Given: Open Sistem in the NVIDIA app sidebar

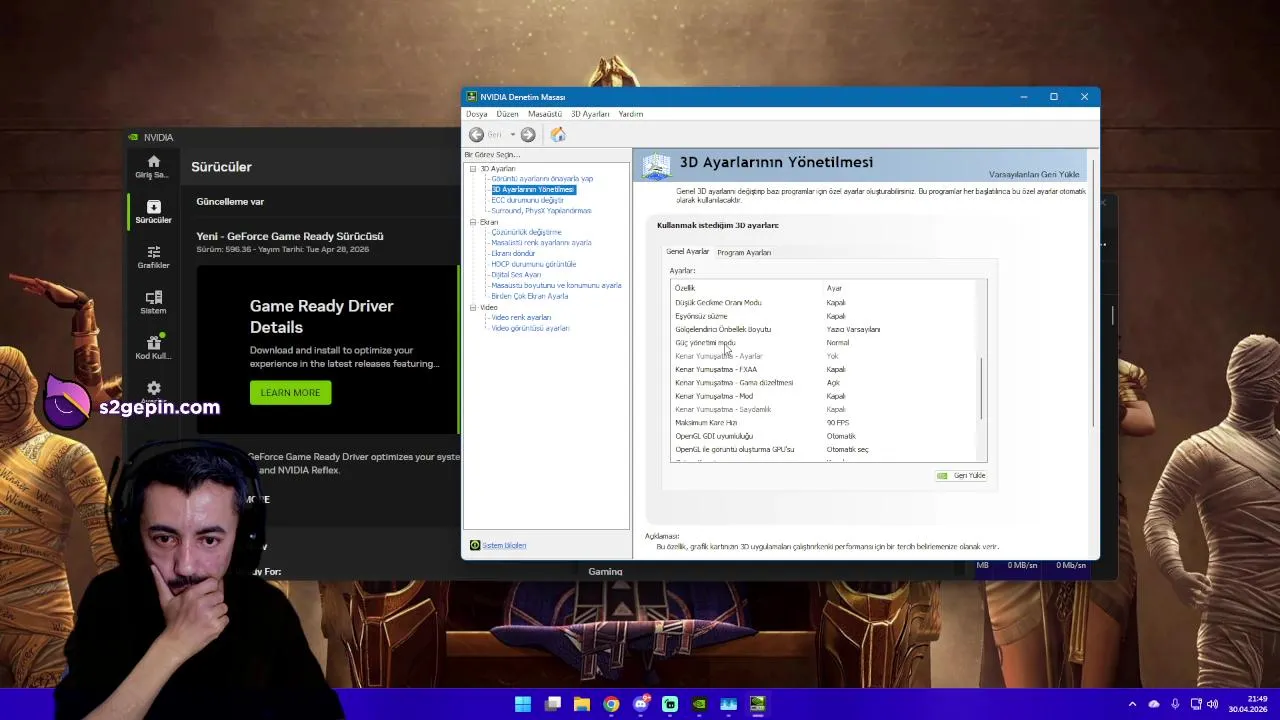Looking at the screenshot, I should [153, 302].
